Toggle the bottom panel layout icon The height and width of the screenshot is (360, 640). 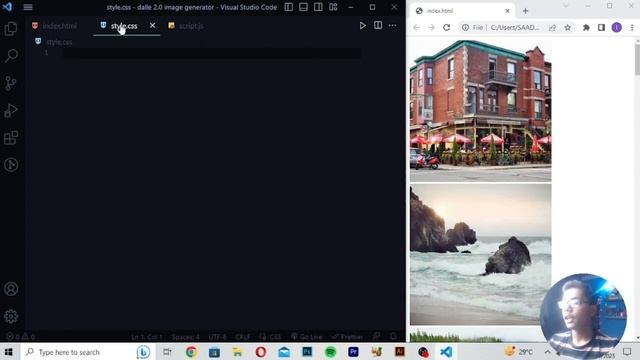303,7
